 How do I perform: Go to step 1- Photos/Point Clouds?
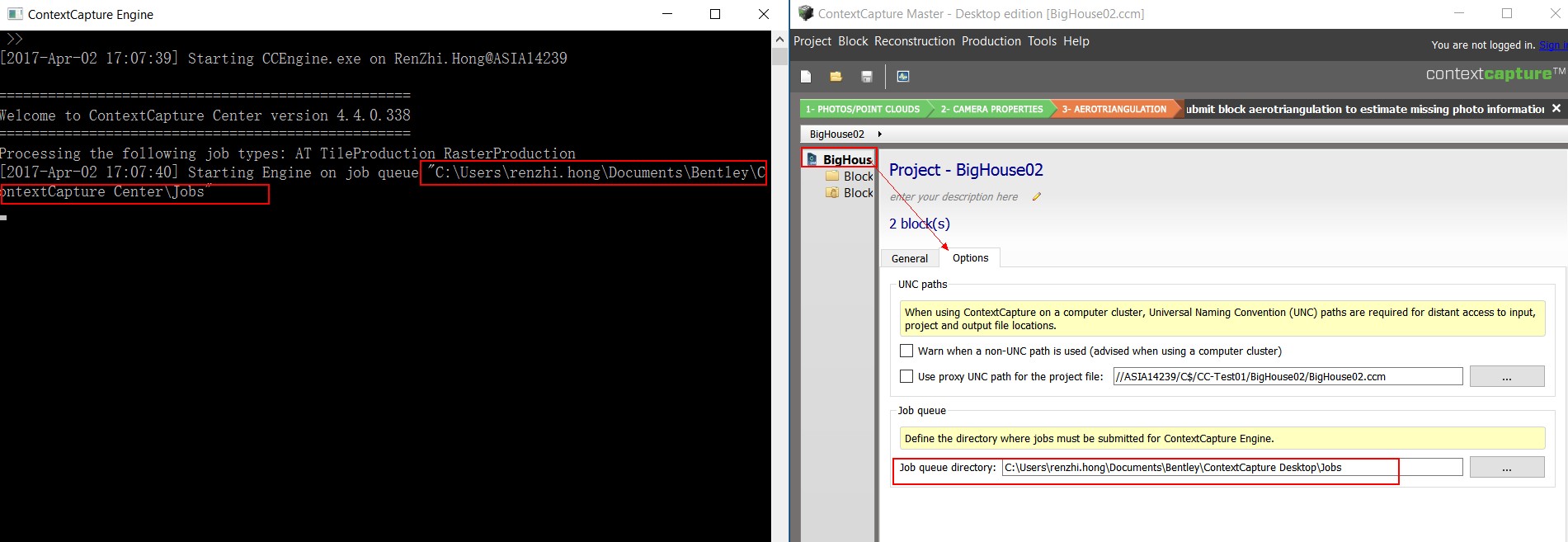pos(863,109)
